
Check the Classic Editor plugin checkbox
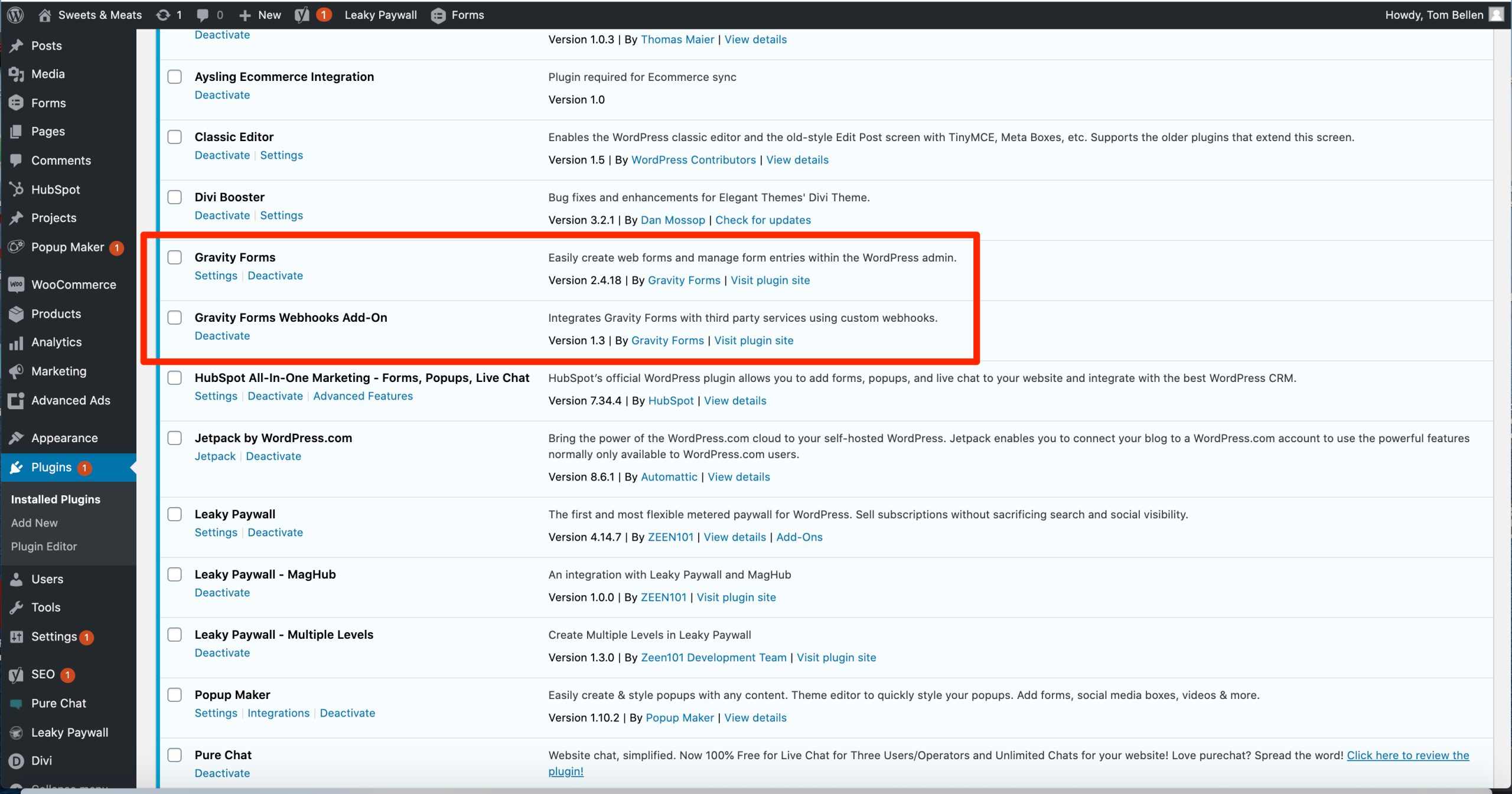(x=175, y=137)
